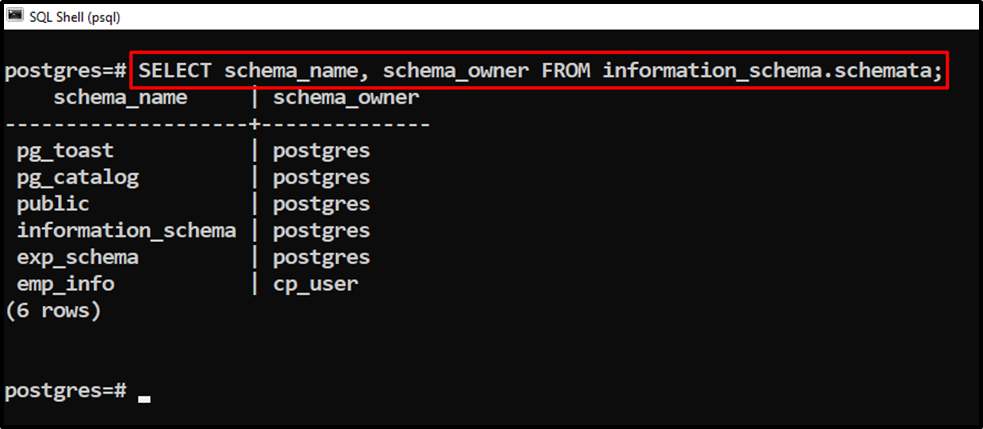The image size is (983, 429).
Task: Click the postgres owner of pg_toast
Action: point(321,151)
